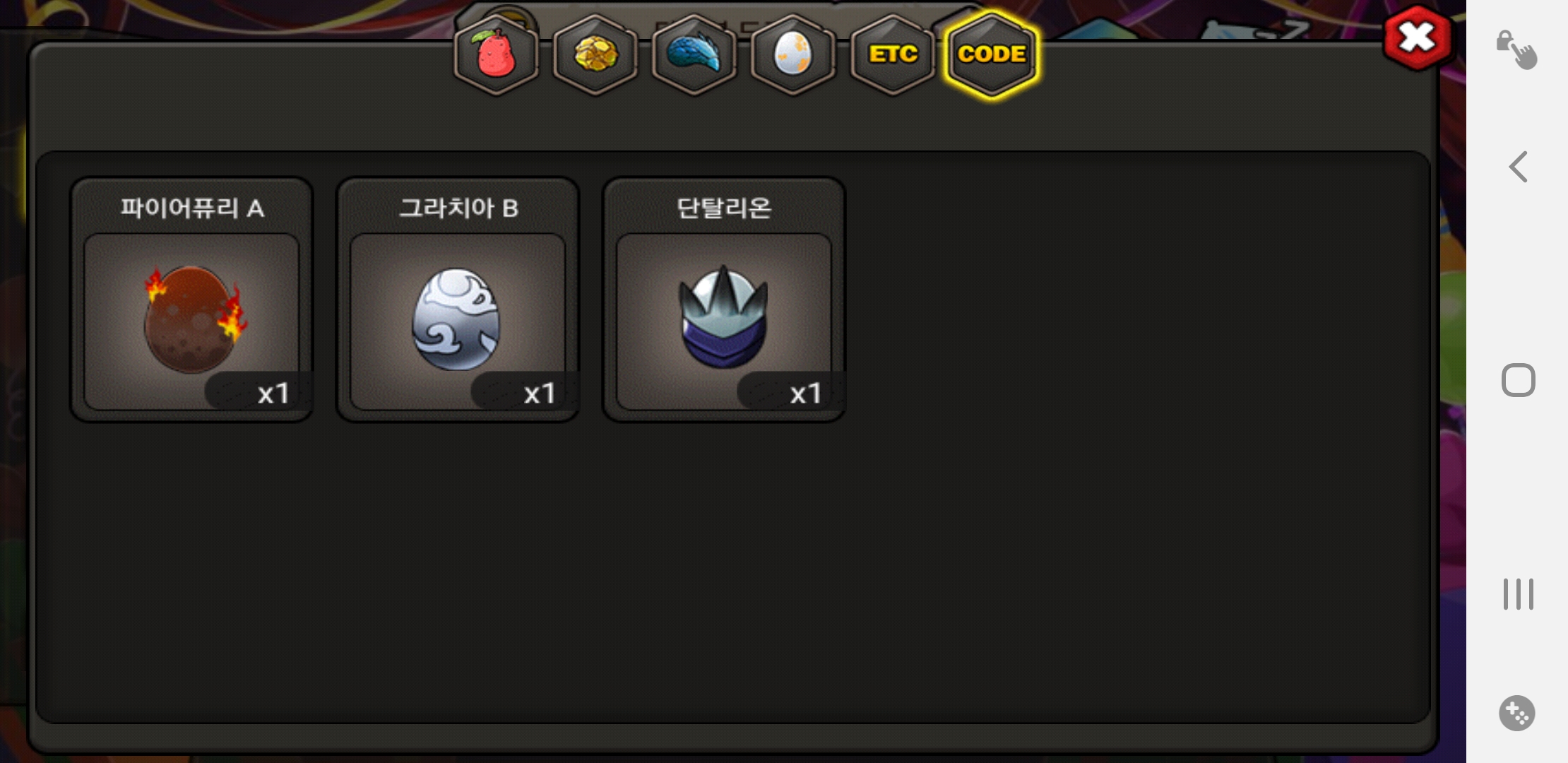Select the highlighted CODE tab
Viewport: 1568px width, 763px height.
click(x=992, y=54)
